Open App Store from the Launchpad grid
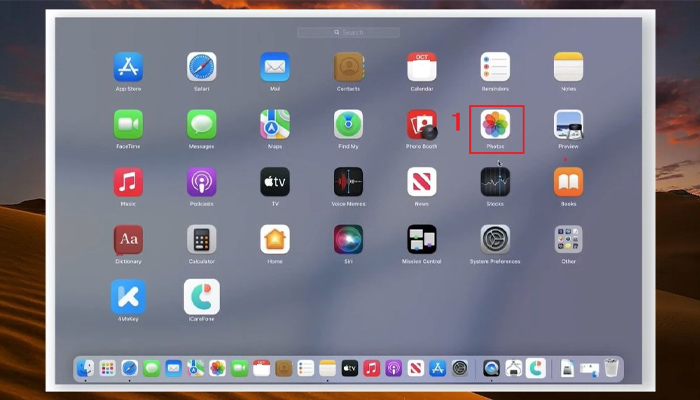 (x=128, y=67)
